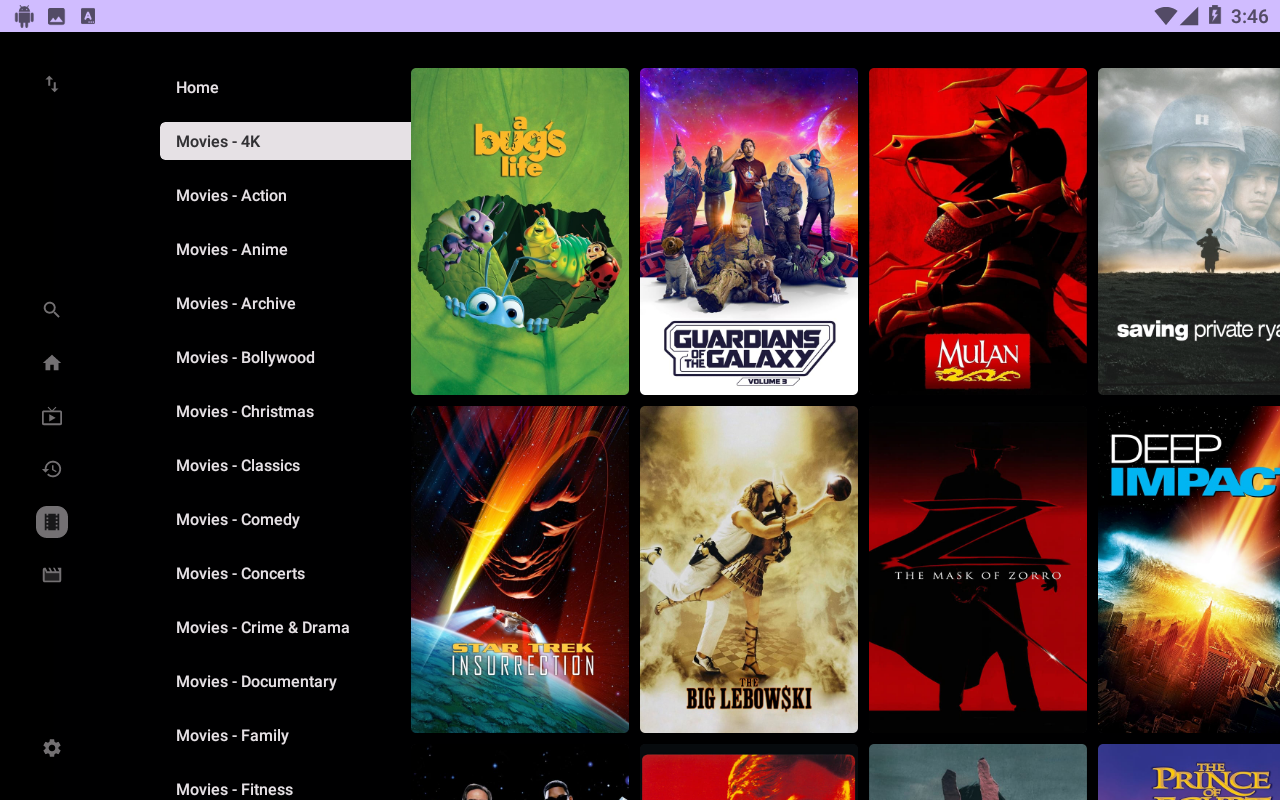
Task: Open Movies - Documentary category
Action: click(256, 682)
